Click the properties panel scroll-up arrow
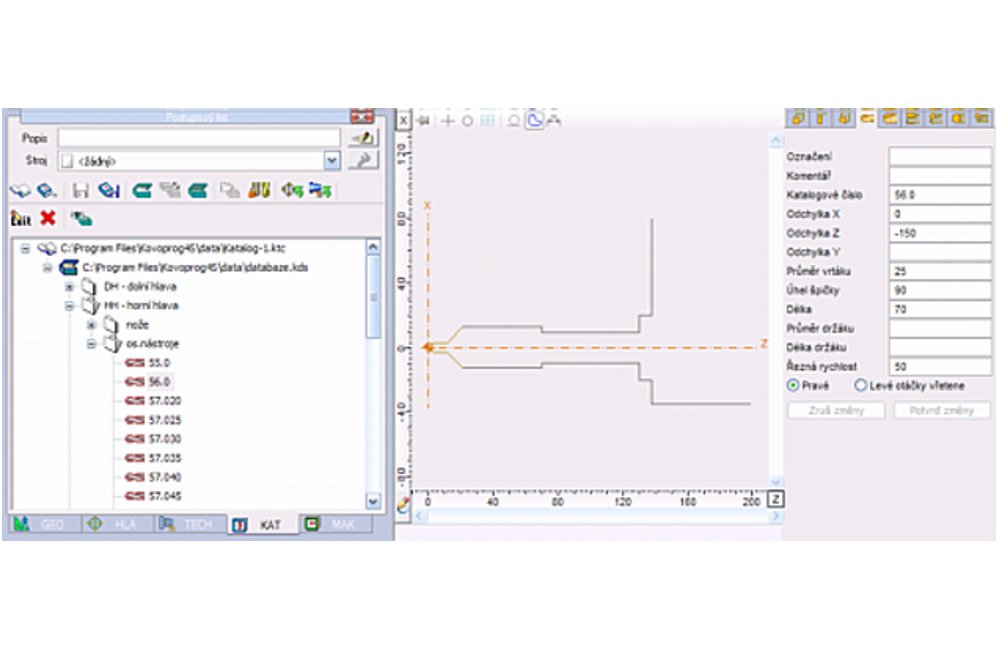1000x664 pixels. point(776,140)
